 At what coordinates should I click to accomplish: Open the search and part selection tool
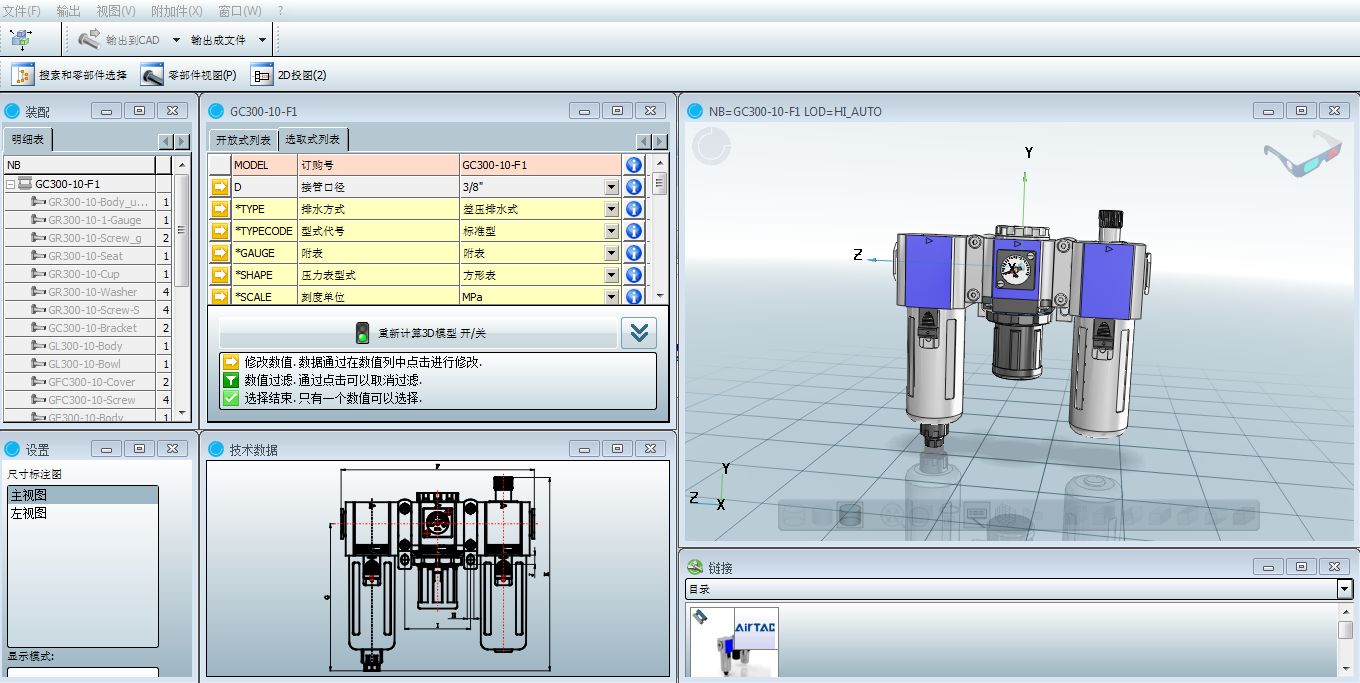coord(70,75)
